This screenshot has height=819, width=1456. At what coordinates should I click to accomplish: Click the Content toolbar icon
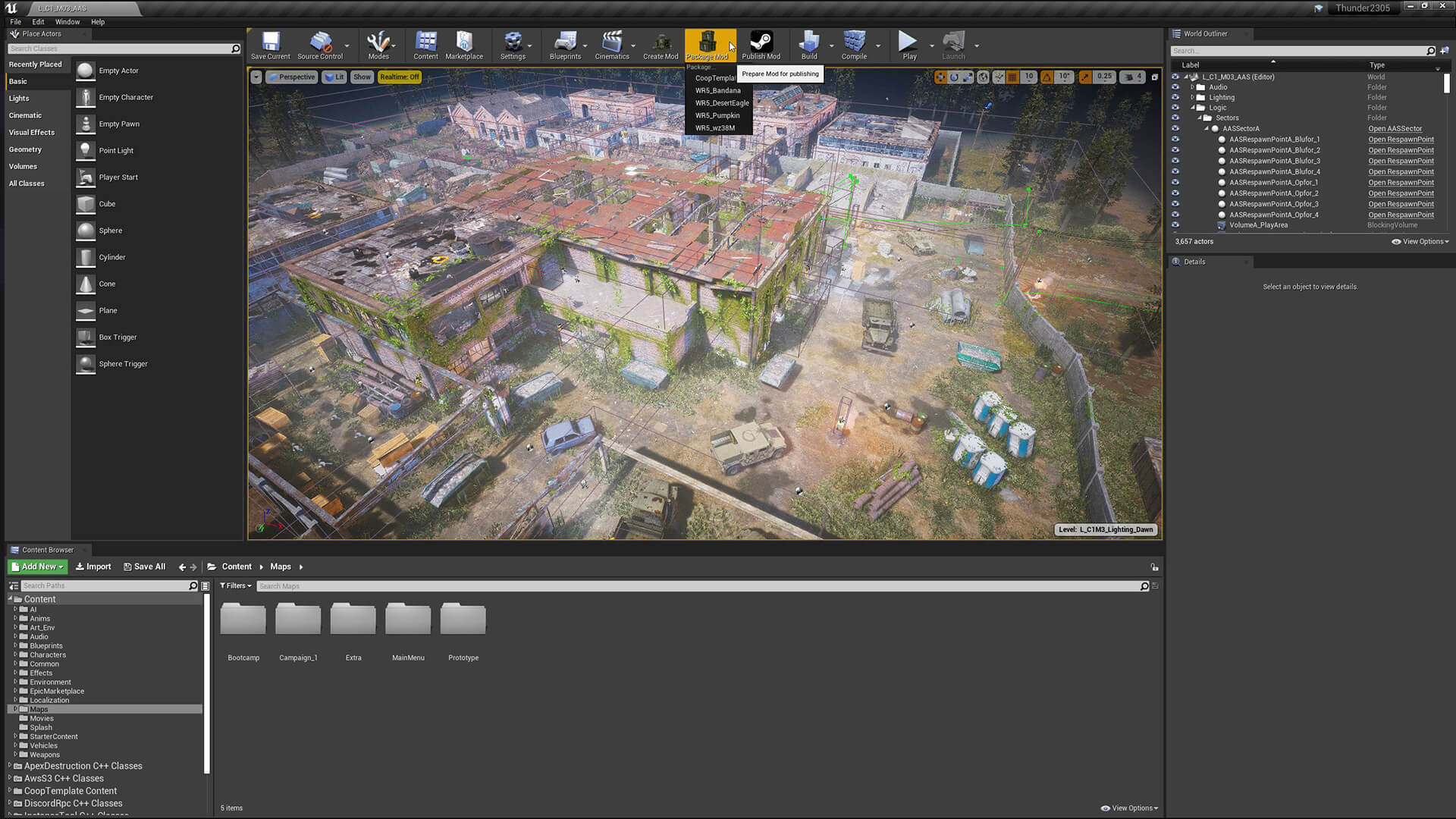[425, 45]
